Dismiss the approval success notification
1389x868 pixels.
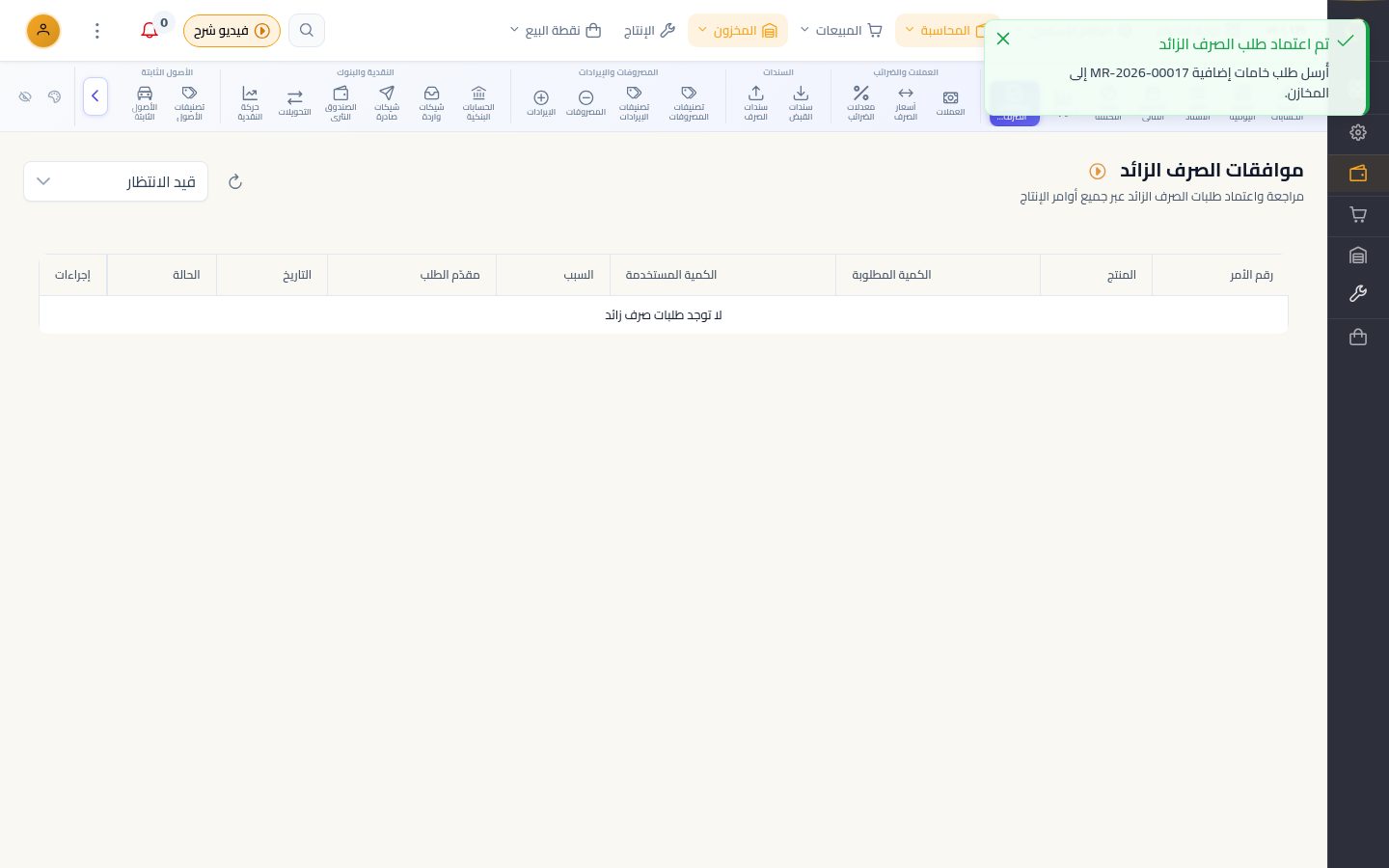coord(1003,39)
